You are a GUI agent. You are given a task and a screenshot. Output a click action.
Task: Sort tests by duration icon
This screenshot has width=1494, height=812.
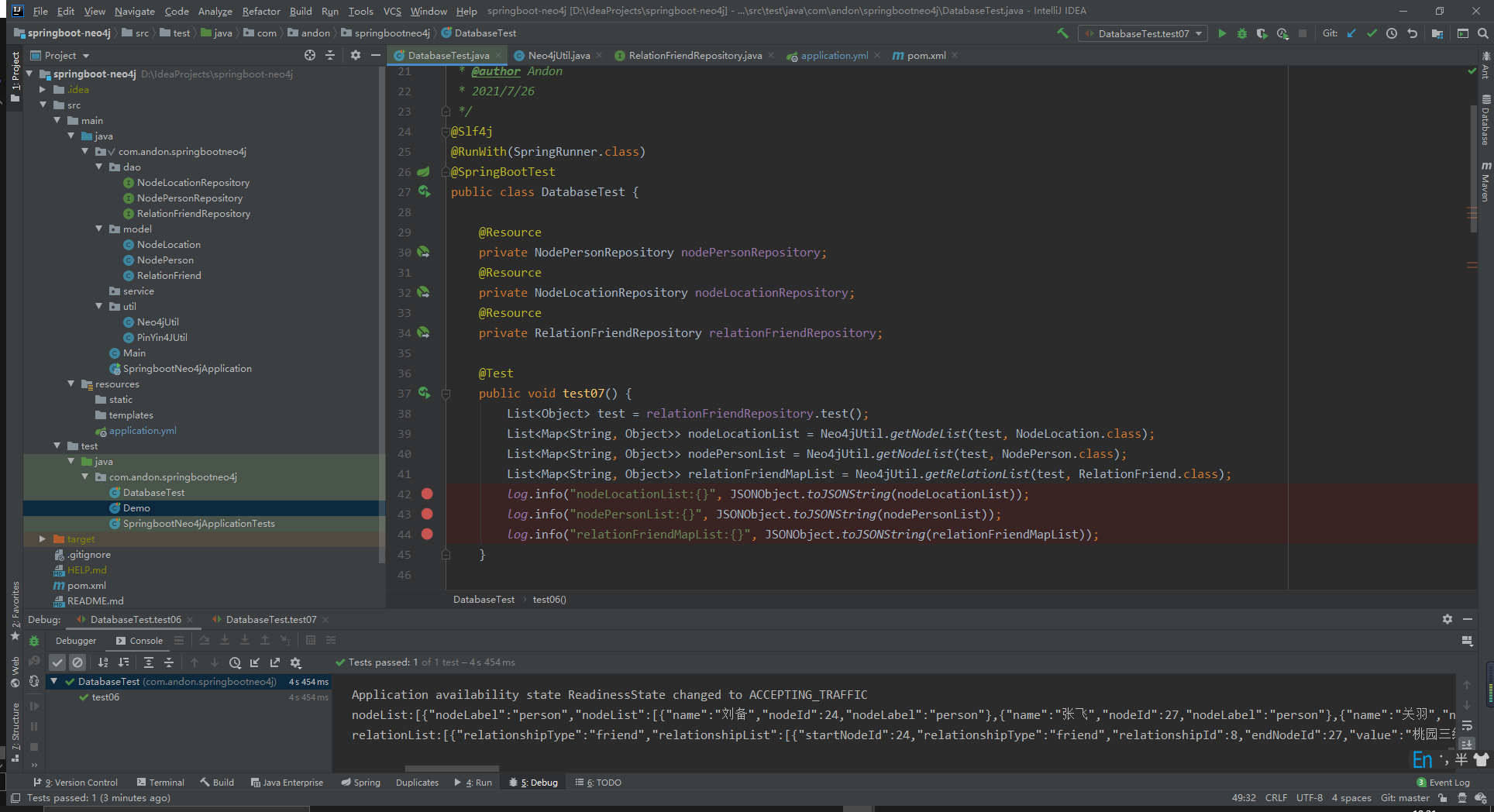(x=124, y=662)
